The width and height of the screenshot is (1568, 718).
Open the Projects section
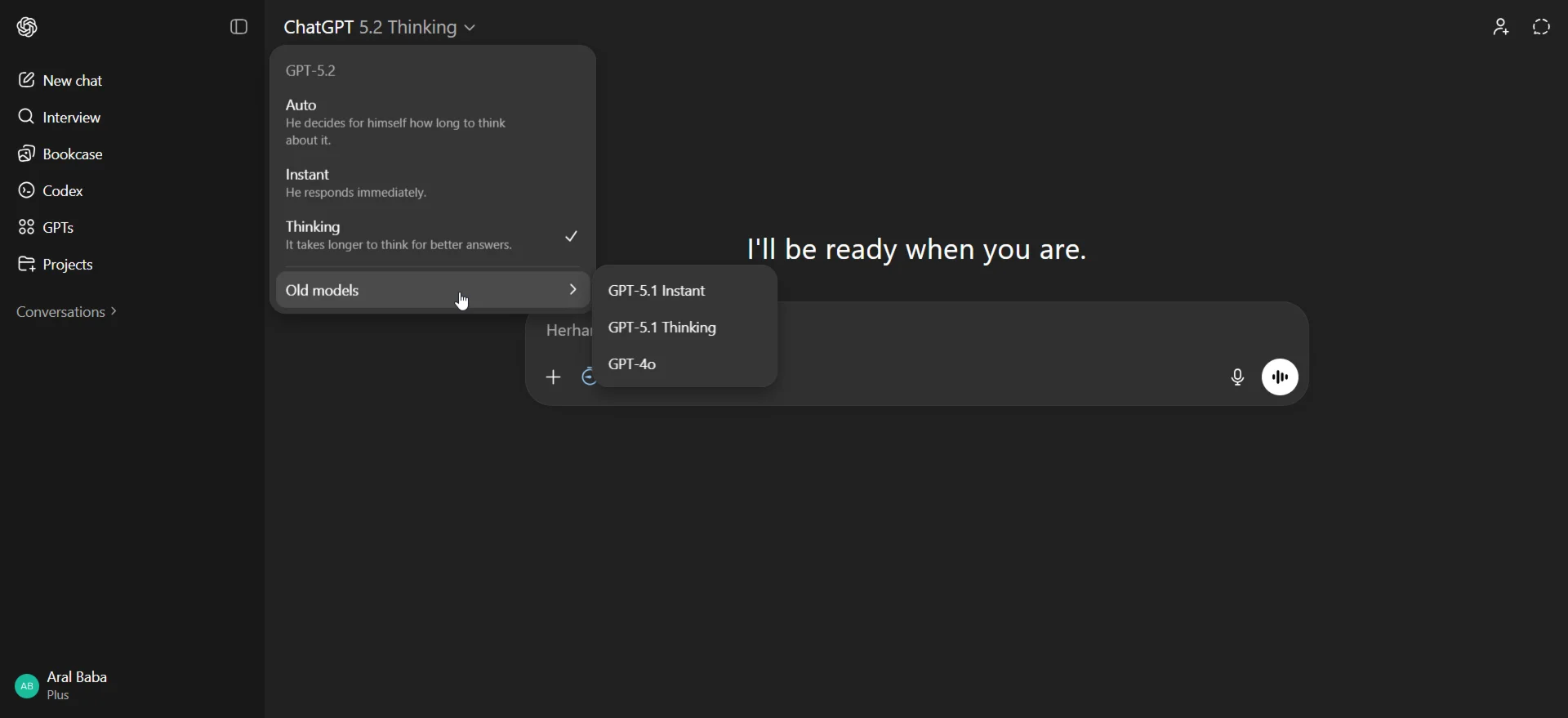(x=56, y=265)
